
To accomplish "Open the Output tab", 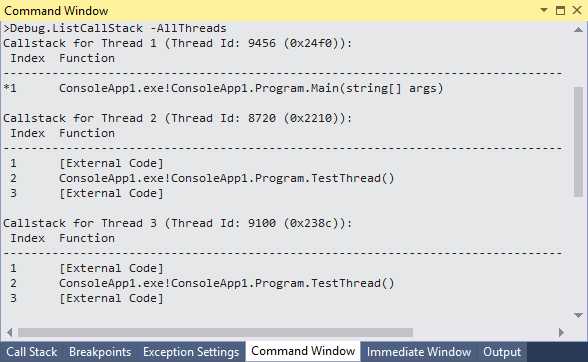I will pyautogui.click(x=502, y=352).
